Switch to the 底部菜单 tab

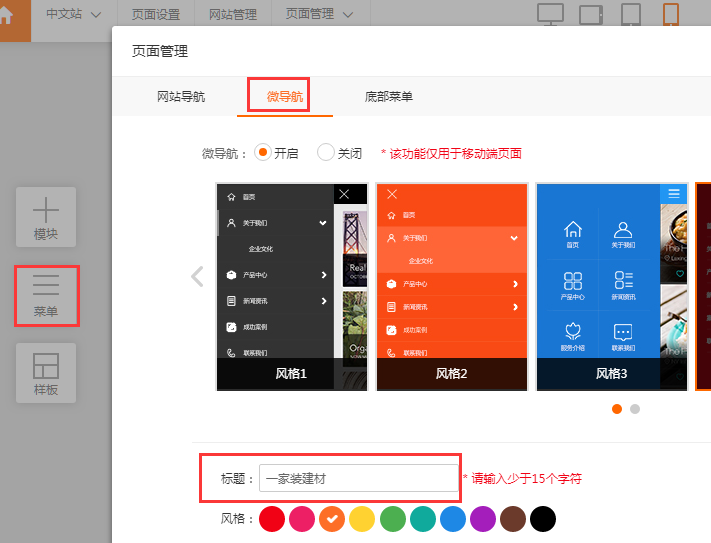click(x=389, y=97)
